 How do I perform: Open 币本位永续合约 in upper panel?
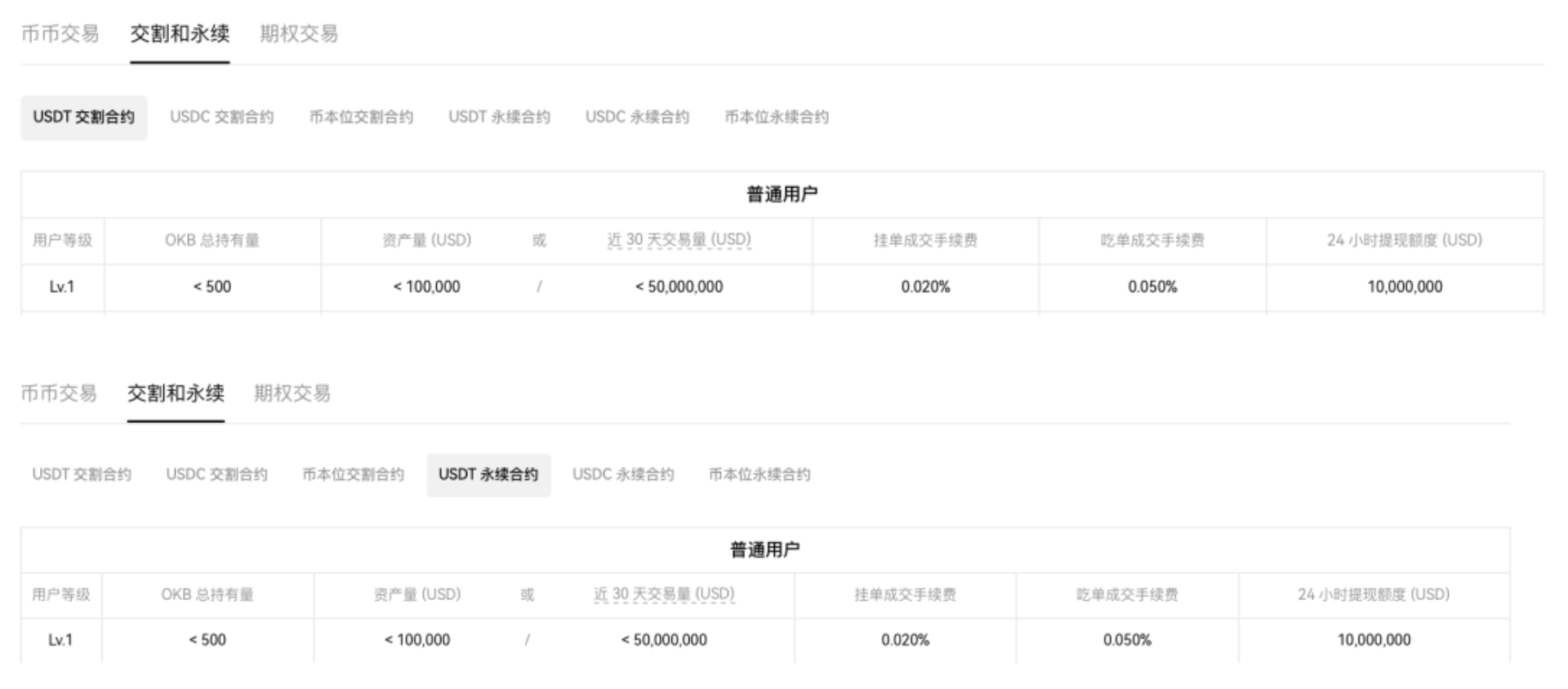click(x=777, y=117)
